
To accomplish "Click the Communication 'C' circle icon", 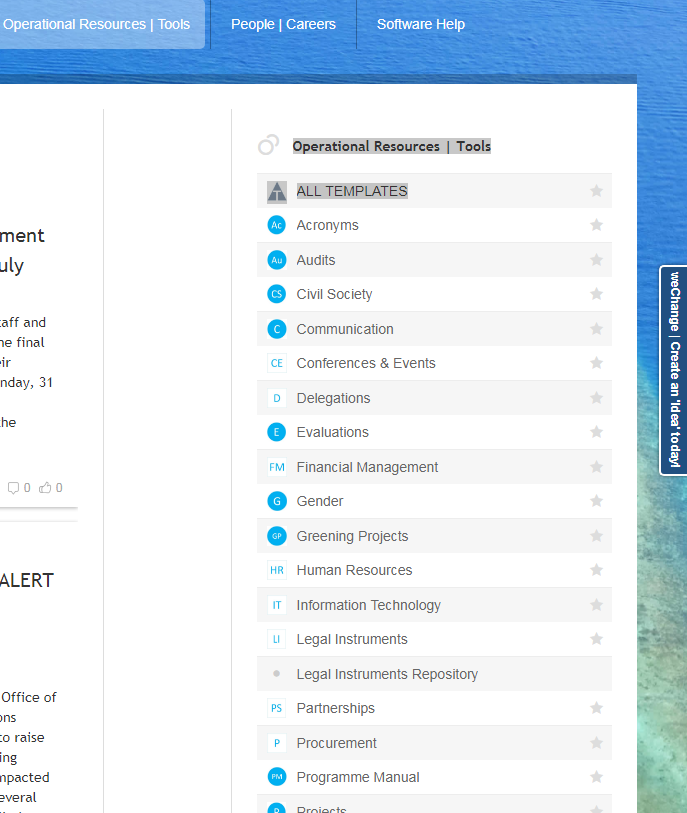I will pos(277,329).
